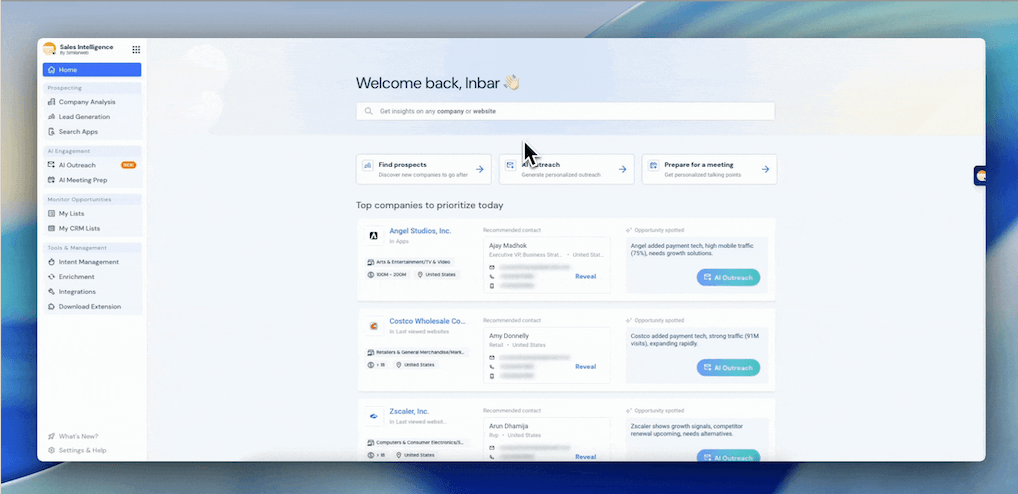Click the arrow on AI Outreach card
Viewport: 1018px width, 494px height.
click(622, 169)
